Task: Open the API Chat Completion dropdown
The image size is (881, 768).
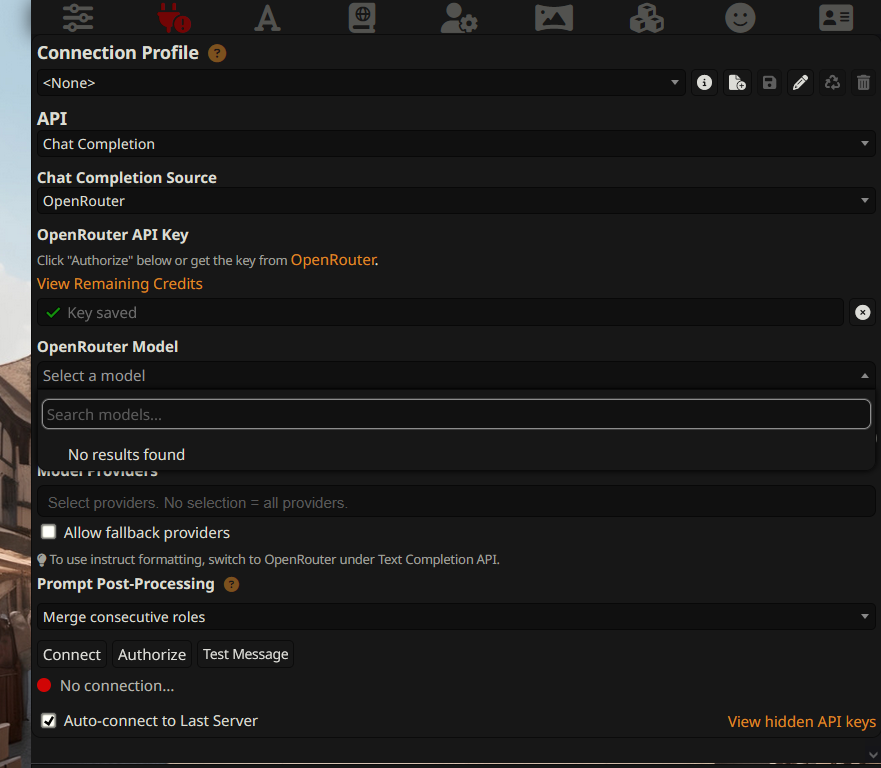Action: pos(456,144)
